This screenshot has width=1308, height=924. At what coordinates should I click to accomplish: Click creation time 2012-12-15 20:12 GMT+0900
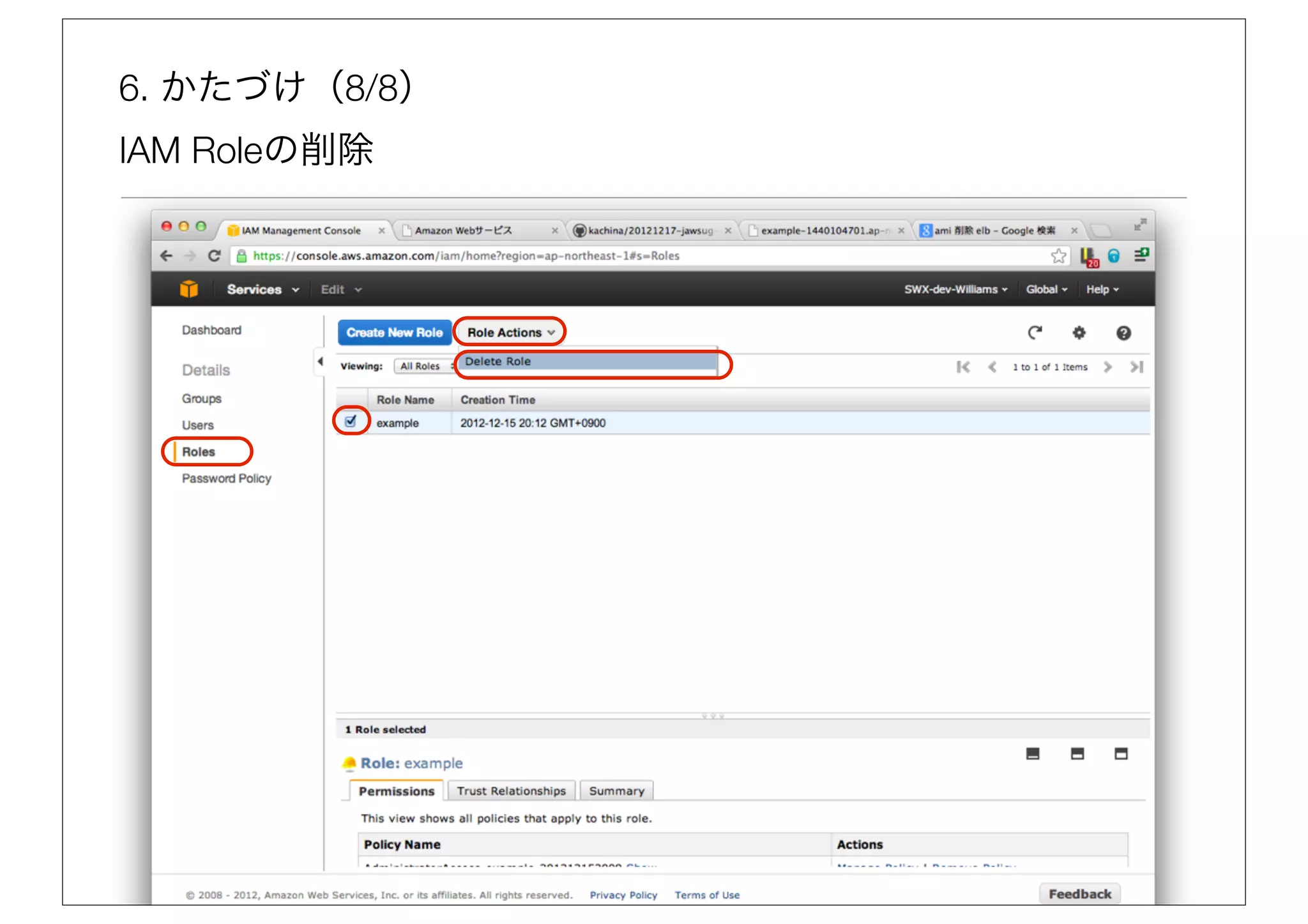pyautogui.click(x=533, y=423)
